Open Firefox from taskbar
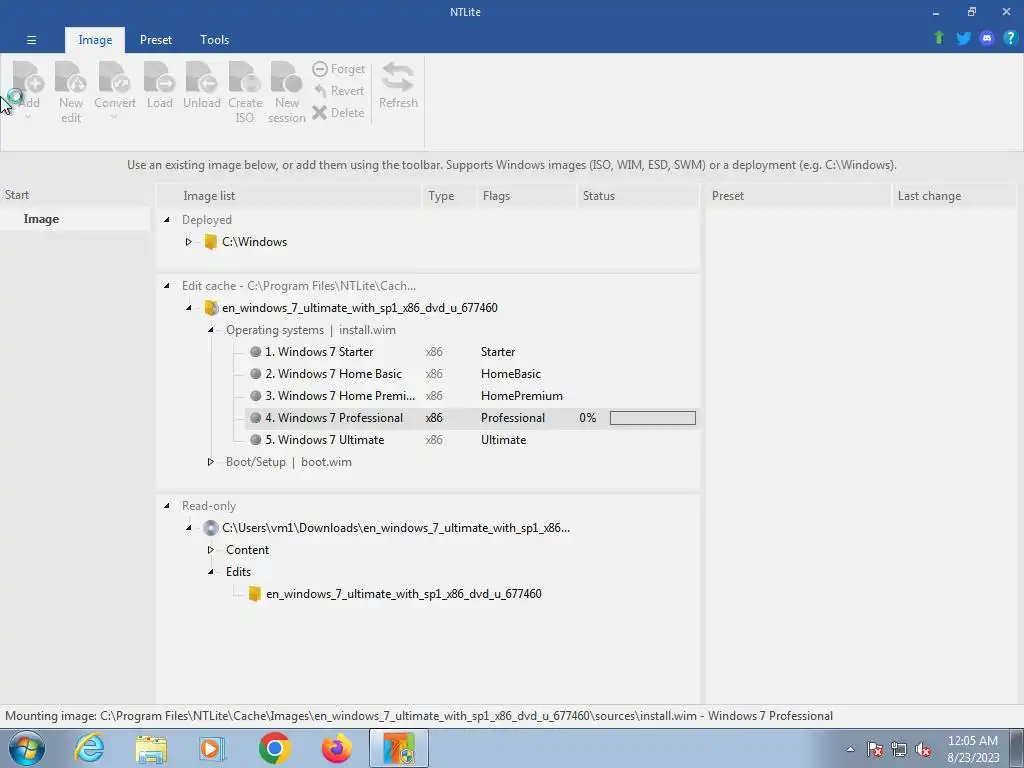1024x768 pixels. point(337,748)
